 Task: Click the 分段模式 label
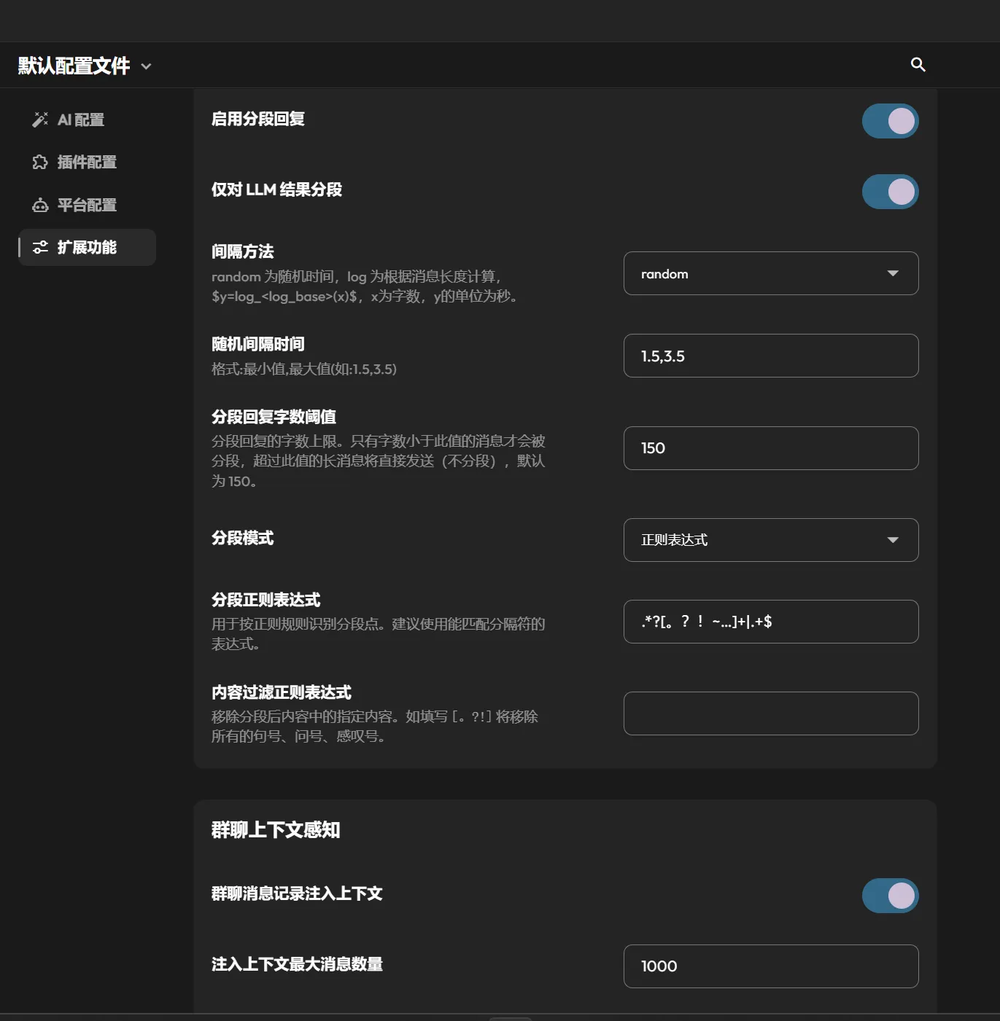pyautogui.click(x=242, y=538)
